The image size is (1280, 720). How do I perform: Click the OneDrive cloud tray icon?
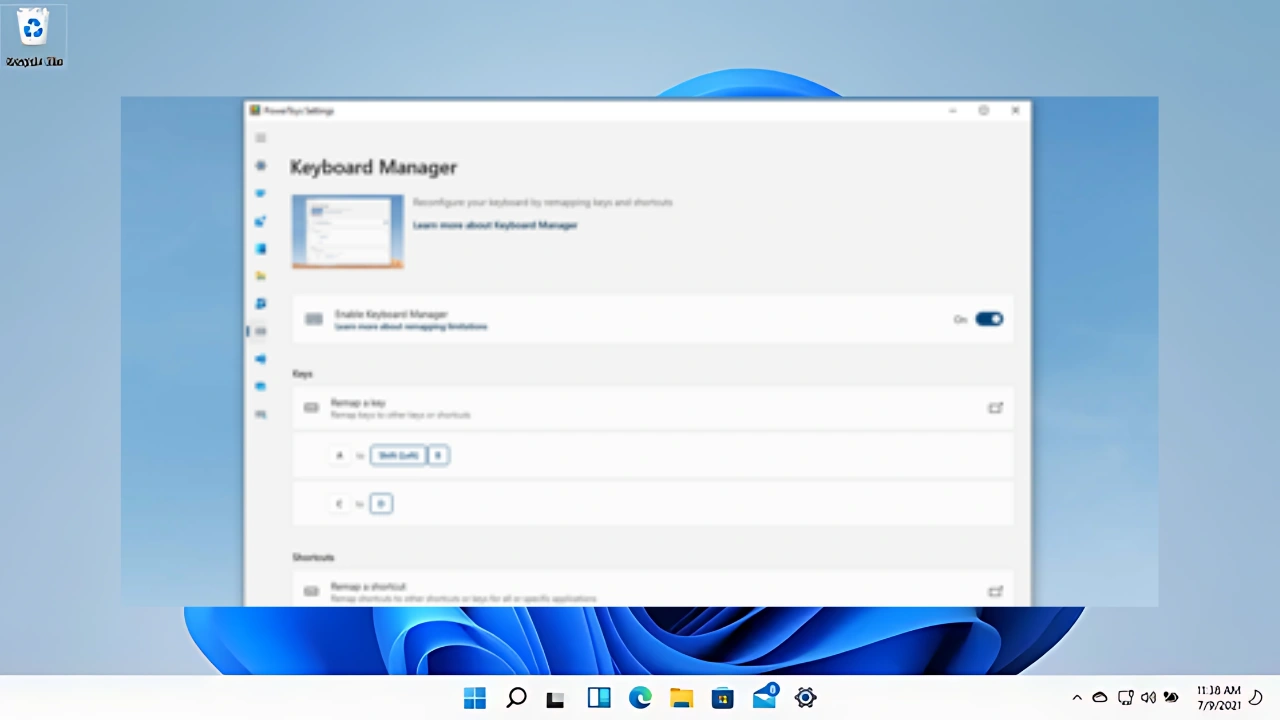[1100, 698]
